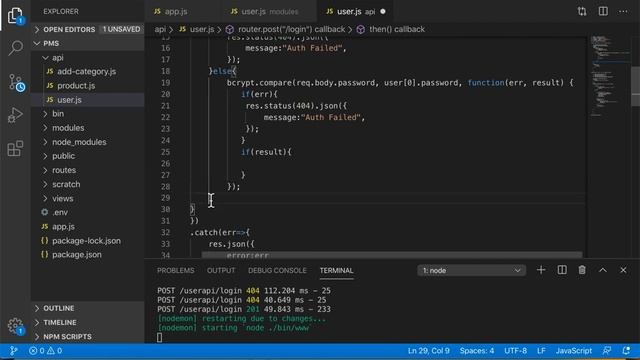The width and height of the screenshot is (640, 360).
Task: Change end of line via 'LF'
Action: click(541, 351)
